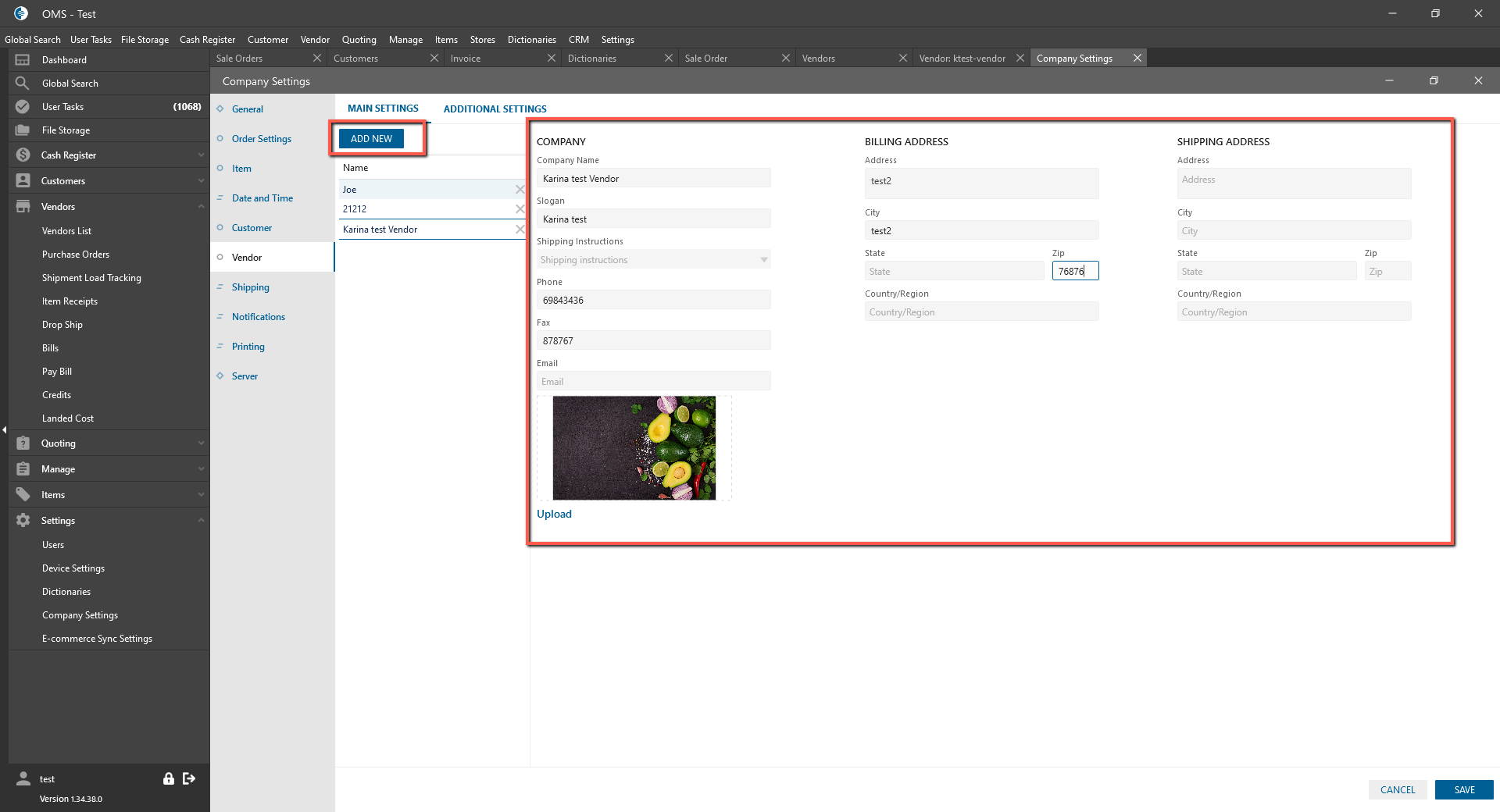Click the SAVE button
Image resolution: width=1500 pixels, height=812 pixels.
click(x=1463, y=790)
